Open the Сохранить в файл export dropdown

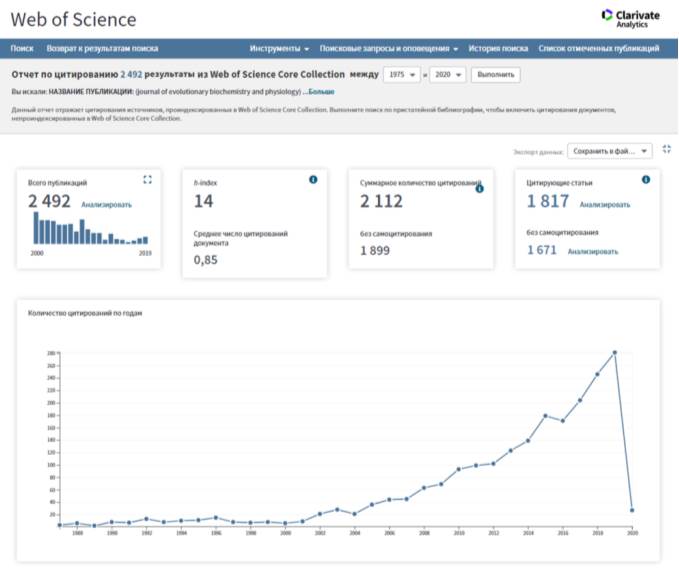point(610,151)
